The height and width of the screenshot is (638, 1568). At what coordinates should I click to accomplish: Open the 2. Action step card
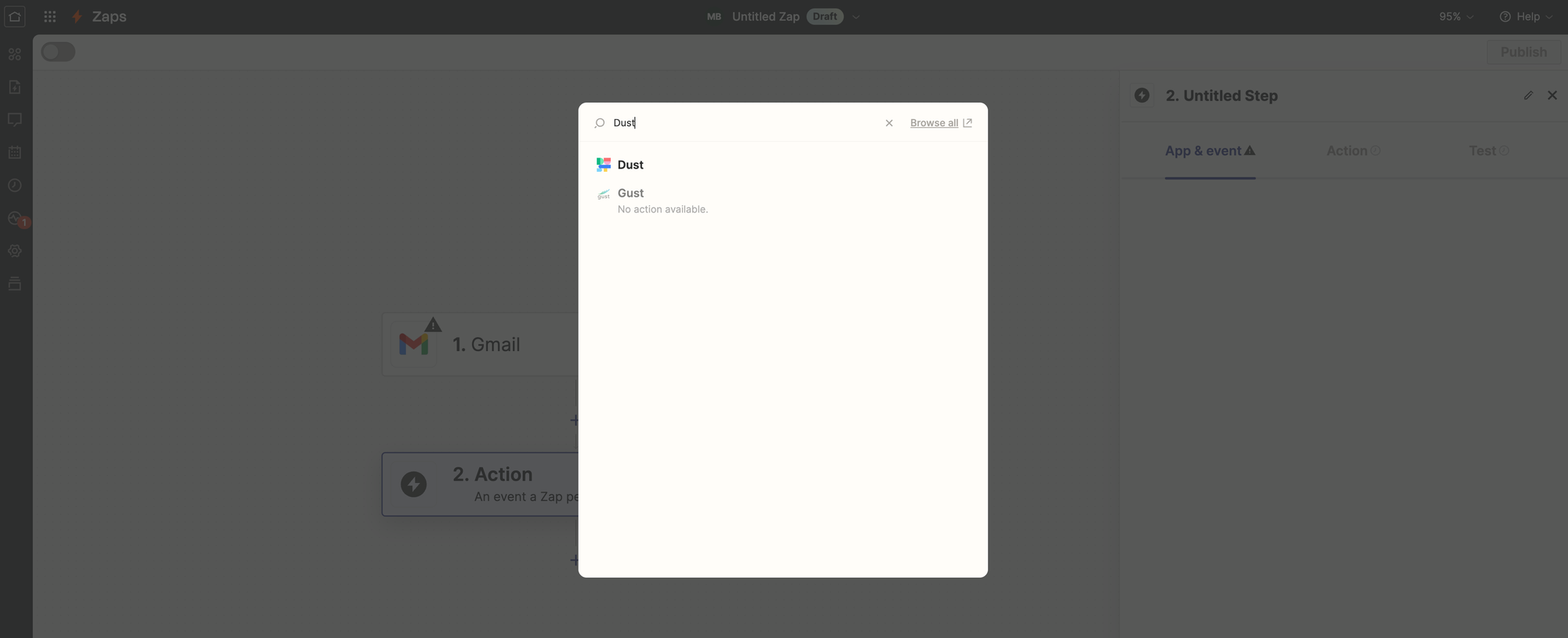tap(480, 484)
